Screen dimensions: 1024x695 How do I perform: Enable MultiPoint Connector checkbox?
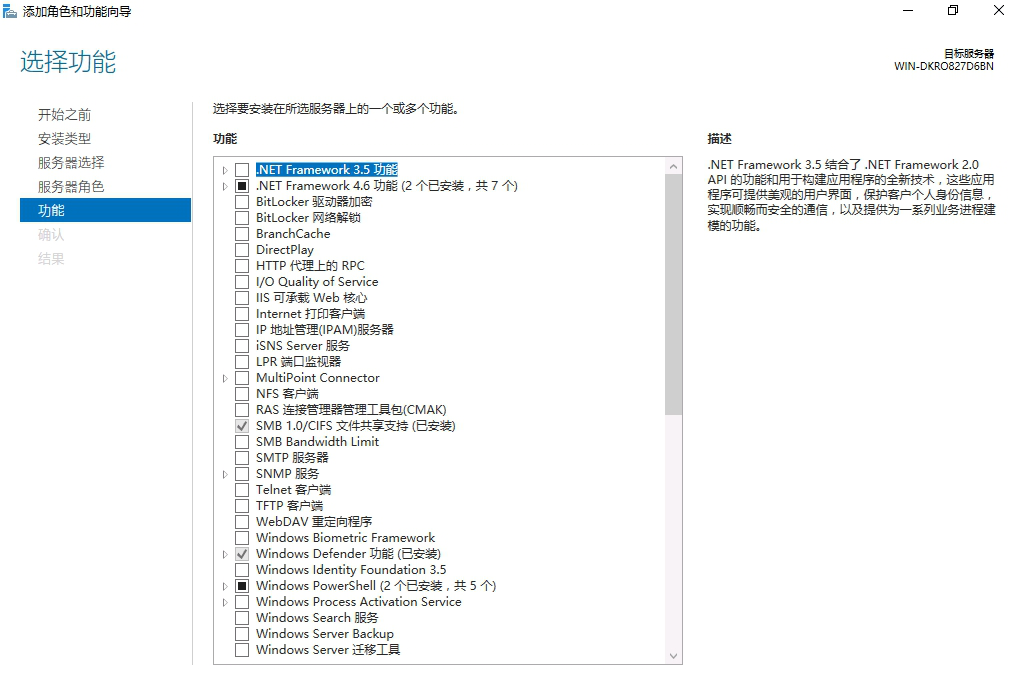pos(242,378)
